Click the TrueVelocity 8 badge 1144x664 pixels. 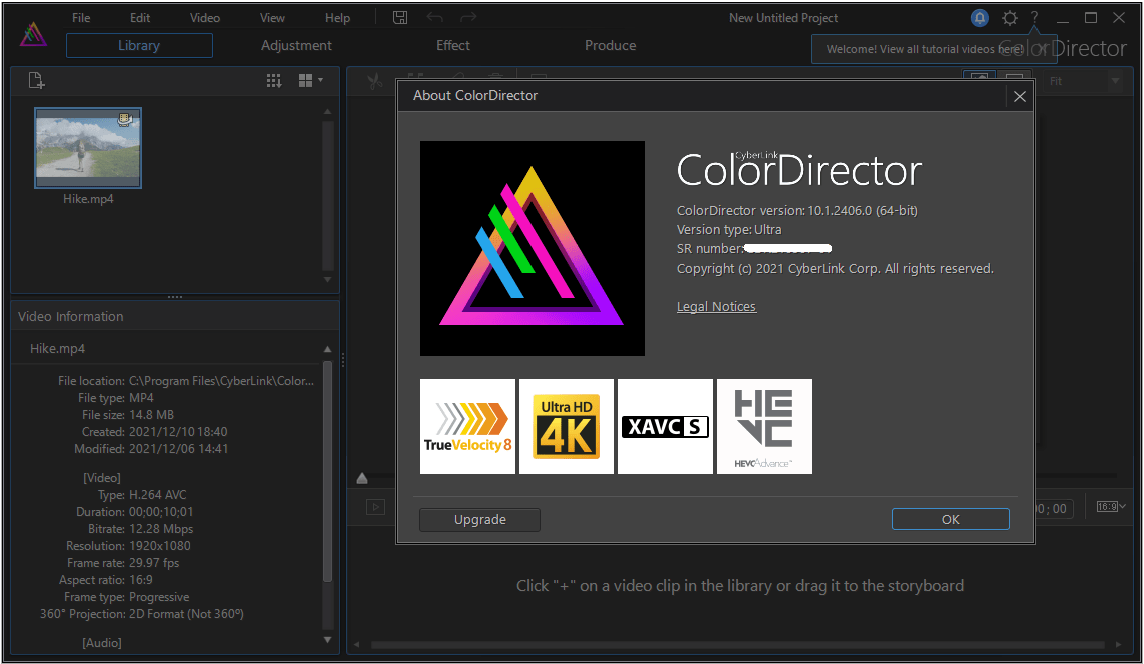[x=468, y=426]
